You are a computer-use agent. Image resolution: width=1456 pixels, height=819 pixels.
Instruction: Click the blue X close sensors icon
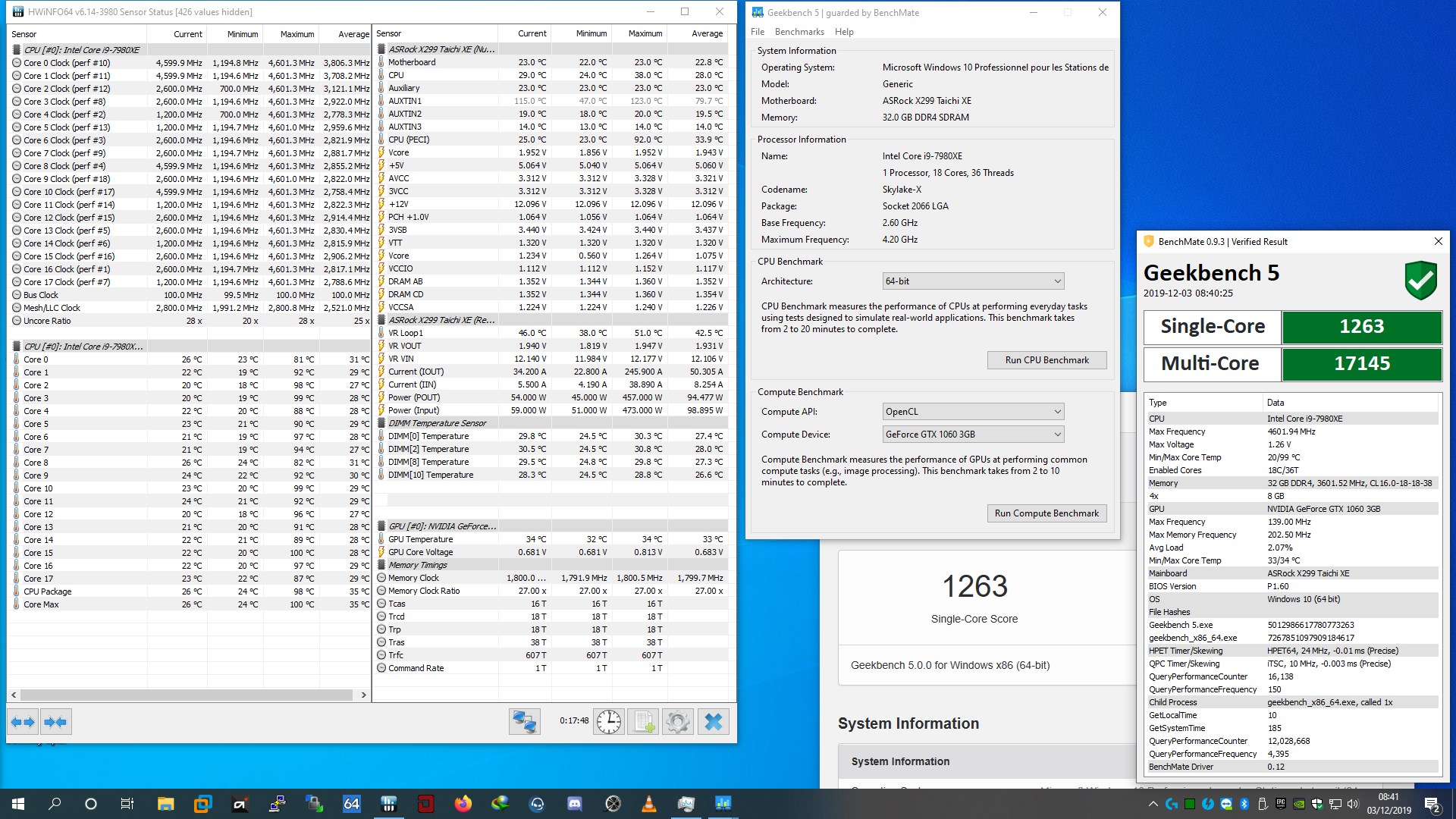click(714, 722)
